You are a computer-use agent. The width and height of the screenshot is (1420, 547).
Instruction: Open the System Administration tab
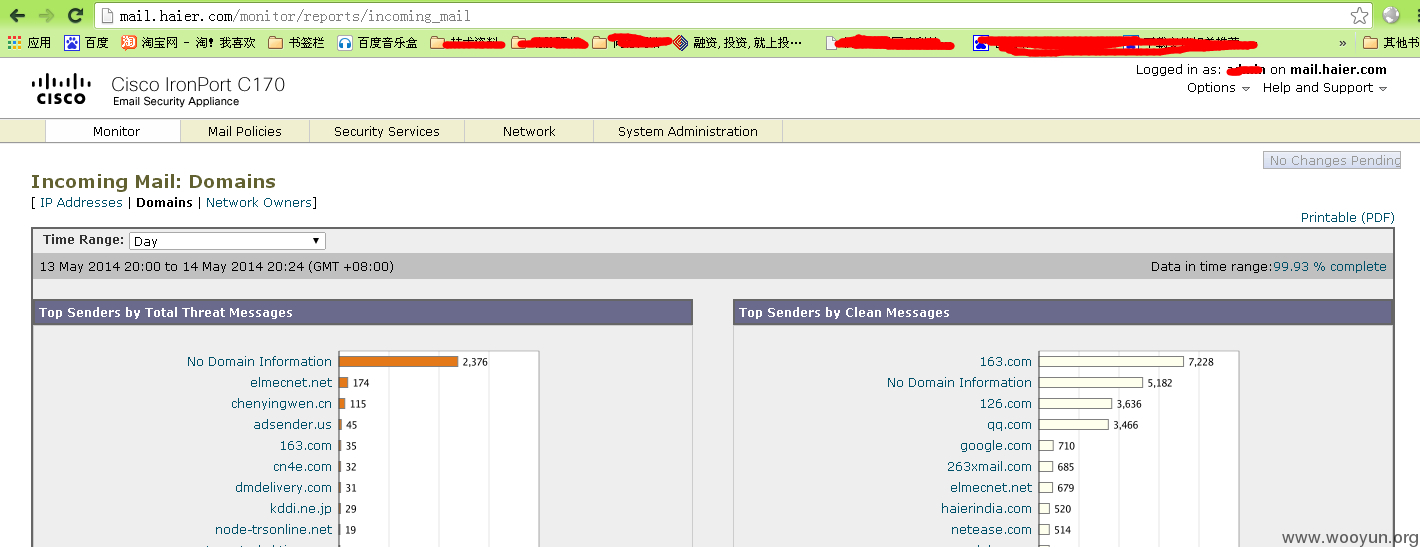click(688, 131)
